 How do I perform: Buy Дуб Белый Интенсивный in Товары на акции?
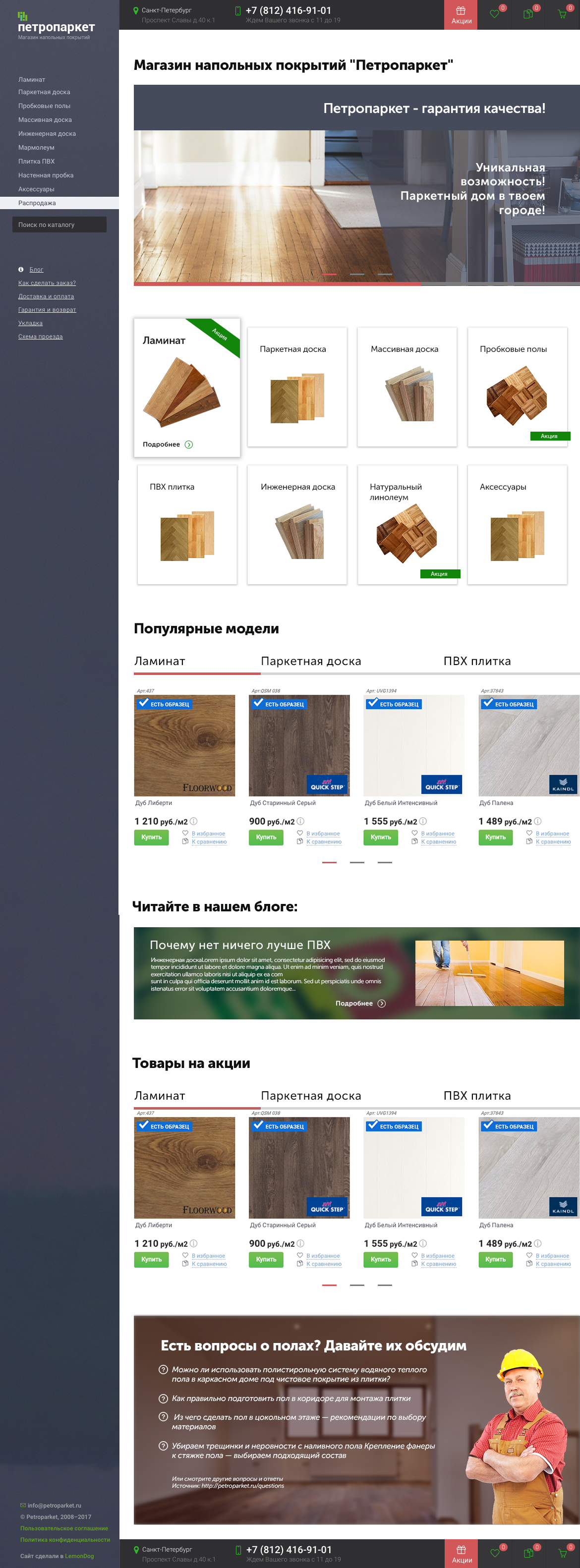380,1259
